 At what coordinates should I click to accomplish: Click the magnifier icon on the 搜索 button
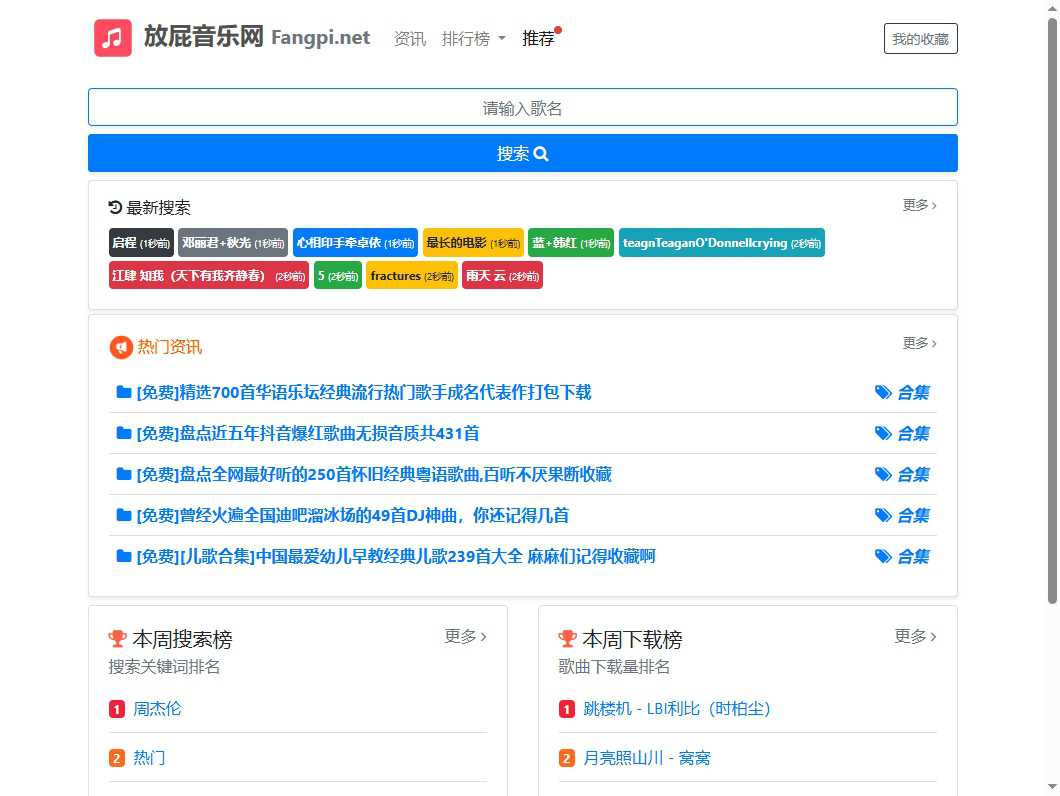541,153
